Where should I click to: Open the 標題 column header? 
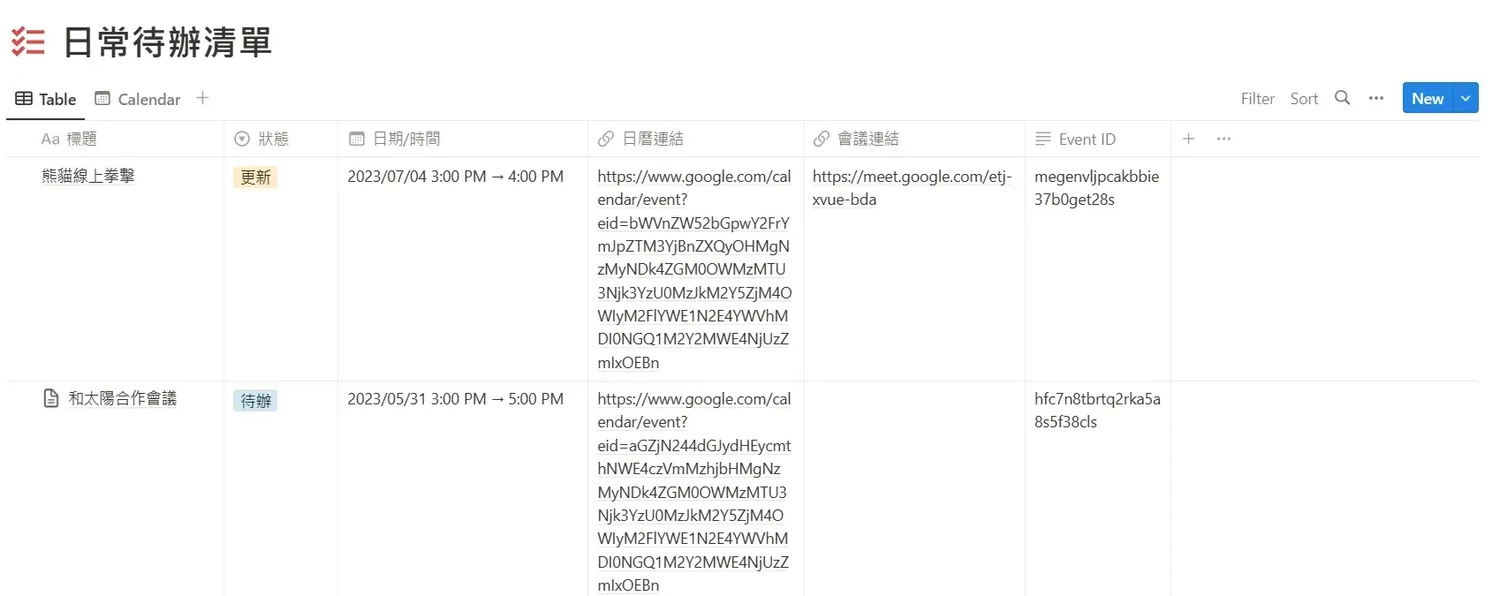click(x=115, y=139)
